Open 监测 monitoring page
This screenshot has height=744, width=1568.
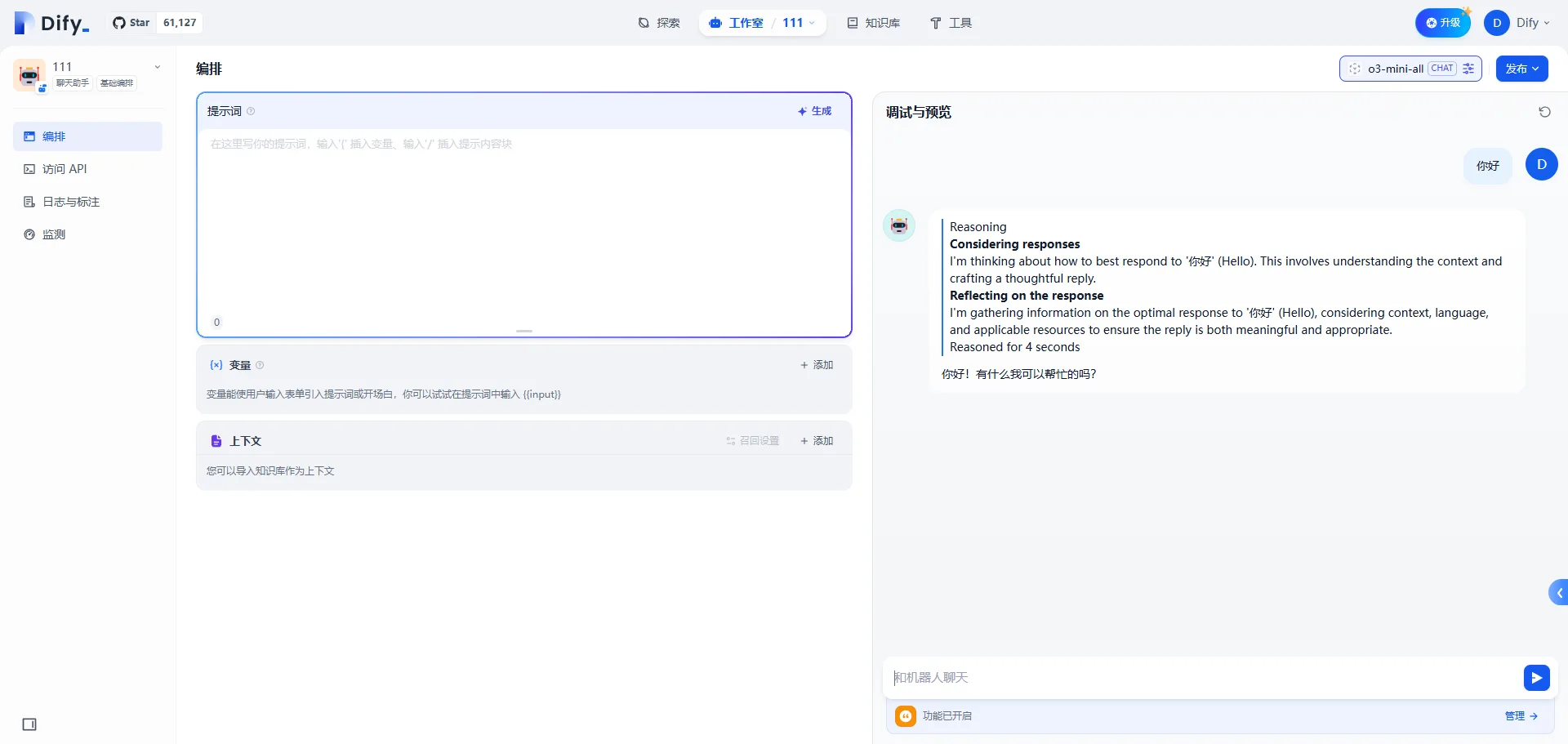pyautogui.click(x=87, y=234)
